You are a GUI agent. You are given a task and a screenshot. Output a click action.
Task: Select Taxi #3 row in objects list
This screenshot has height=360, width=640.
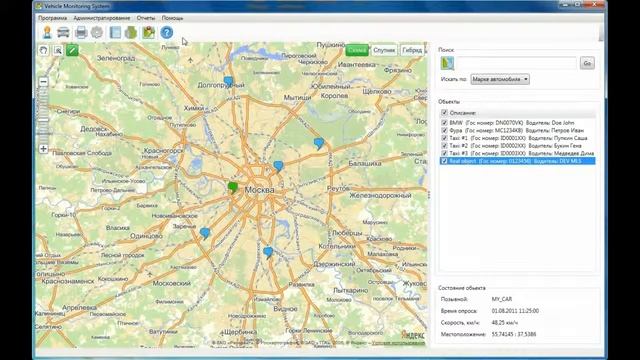click(517, 153)
